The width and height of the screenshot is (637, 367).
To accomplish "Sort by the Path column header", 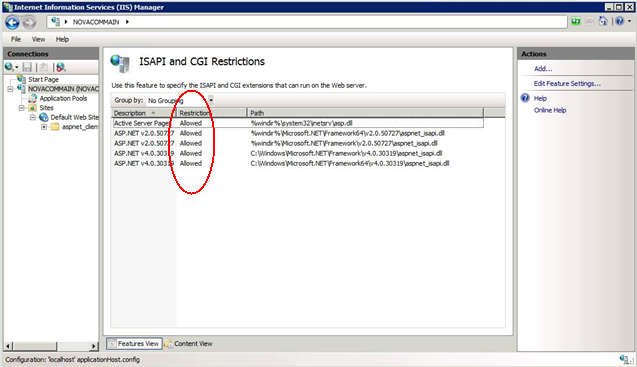I will 365,113.
